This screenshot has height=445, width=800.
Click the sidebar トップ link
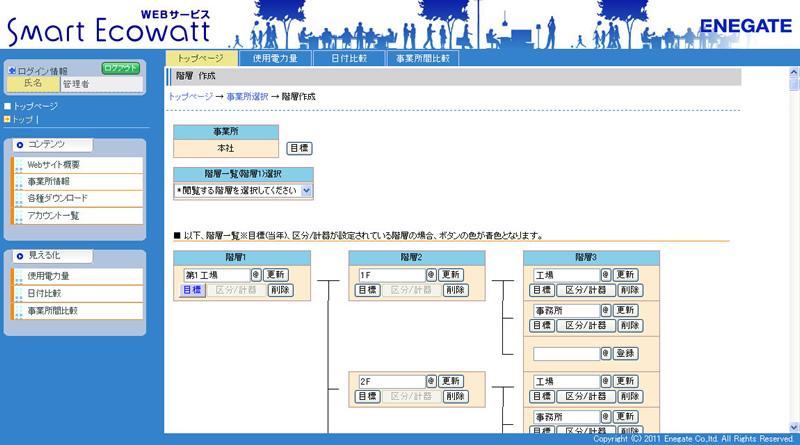click(22, 119)
